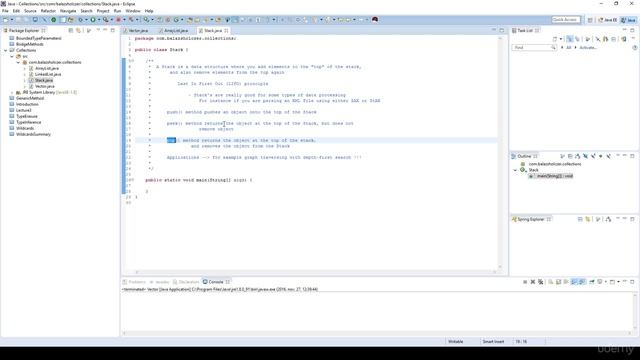Click the Run External Tools toolbar icon
This screenshot has height=360, width=640.
click(x=105, y=20)
